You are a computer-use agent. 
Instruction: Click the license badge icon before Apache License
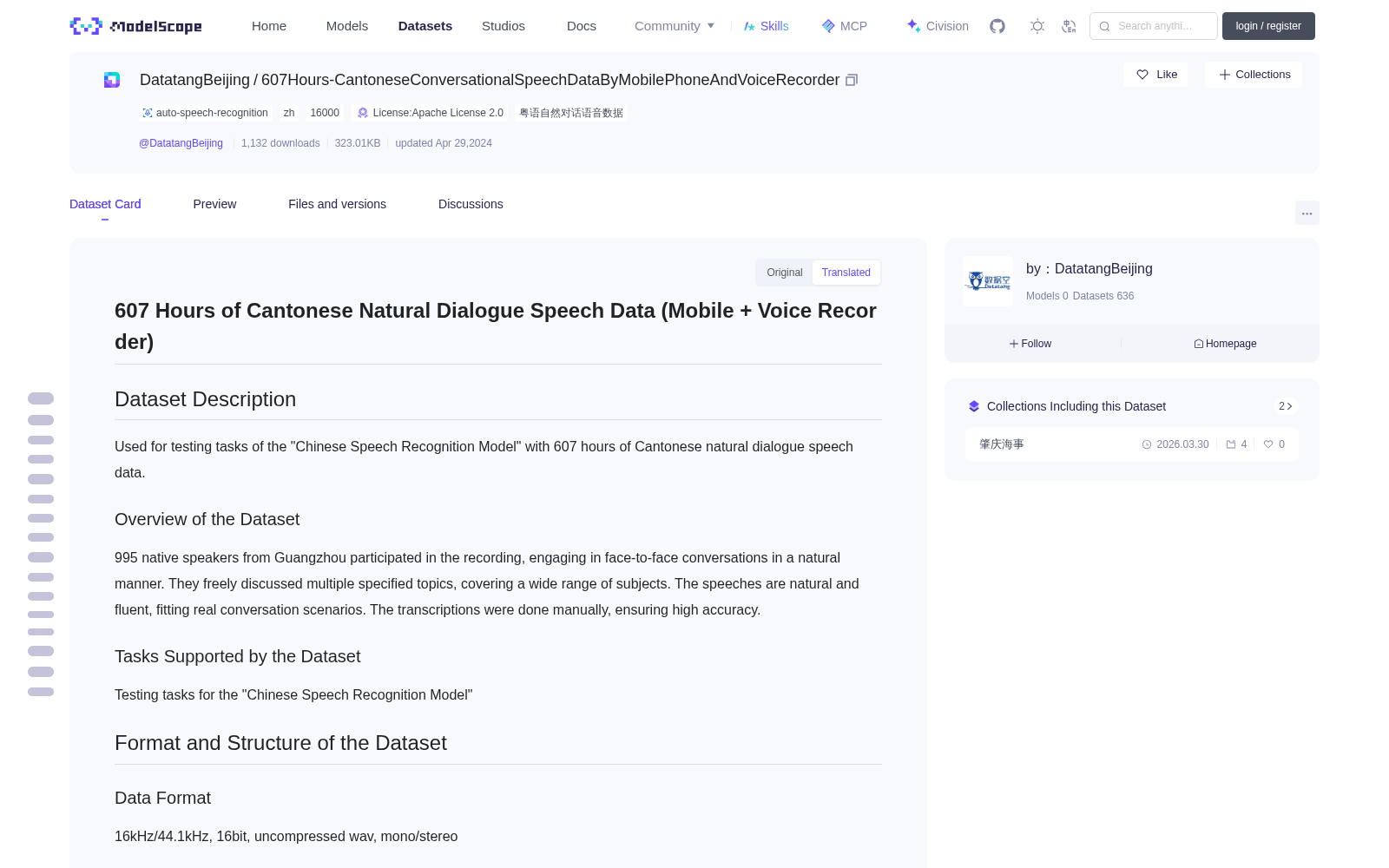363,113
